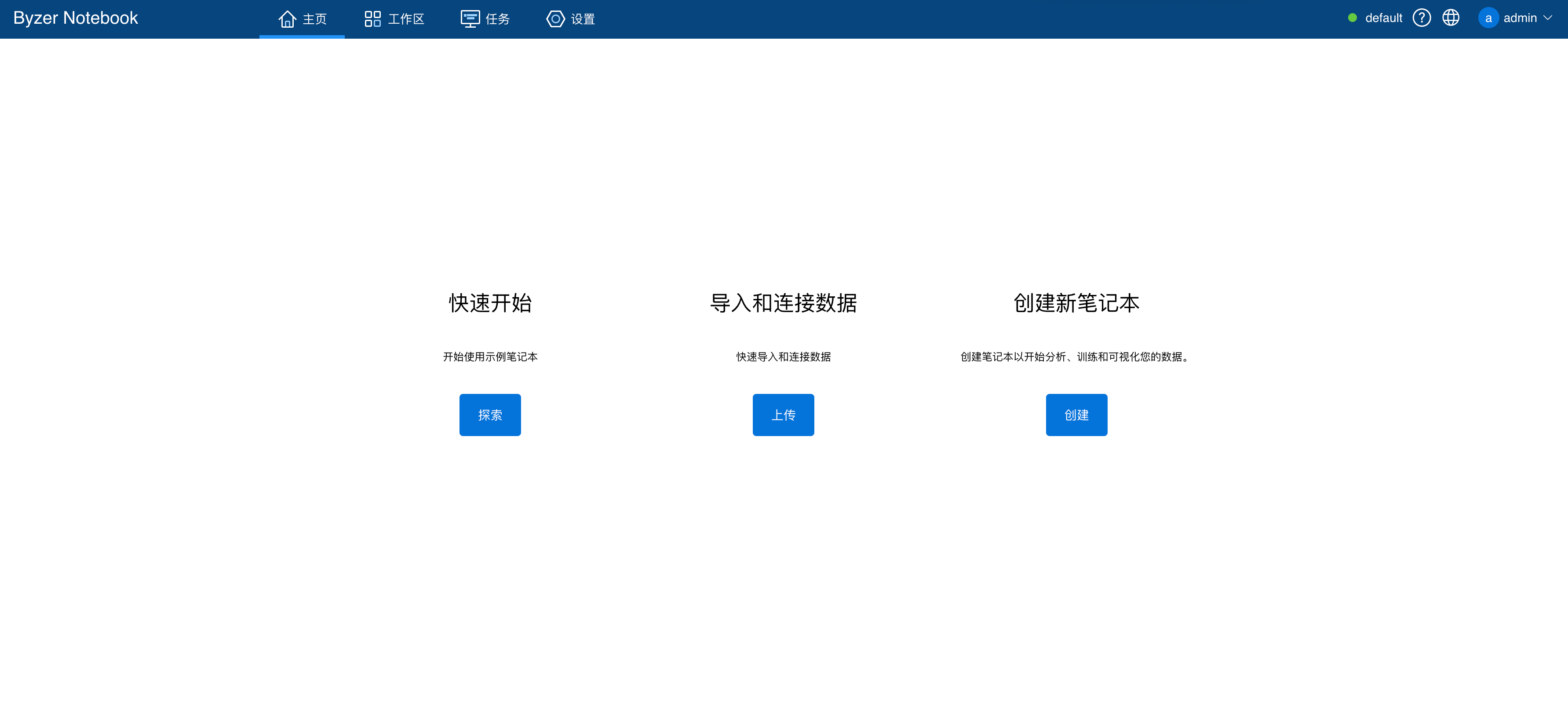Viewport: 1568px width, 706px height.
Task: Click the settings hexagon icon
Action: pos(554,19)
